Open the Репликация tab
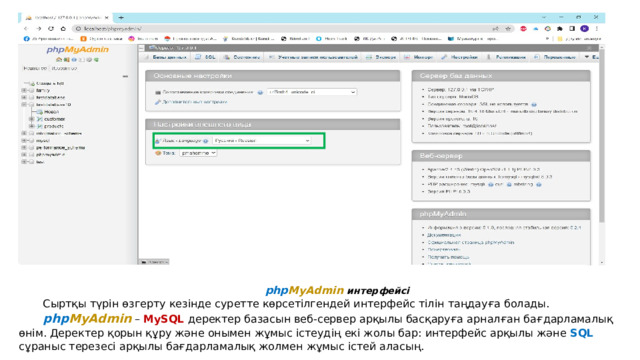This screenshot has width=640, height=360. click(x=506, y=57)
